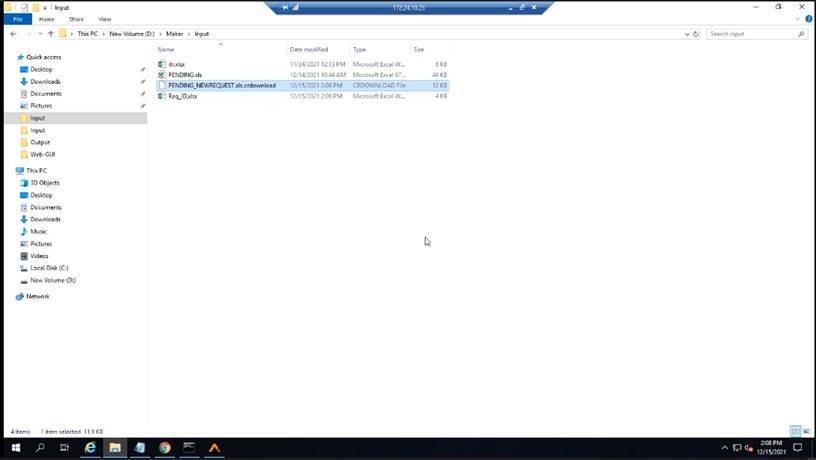Open Google Chrome from the taskbar
This screenshot has width=816, height=460.
click(x=164, y=448)
